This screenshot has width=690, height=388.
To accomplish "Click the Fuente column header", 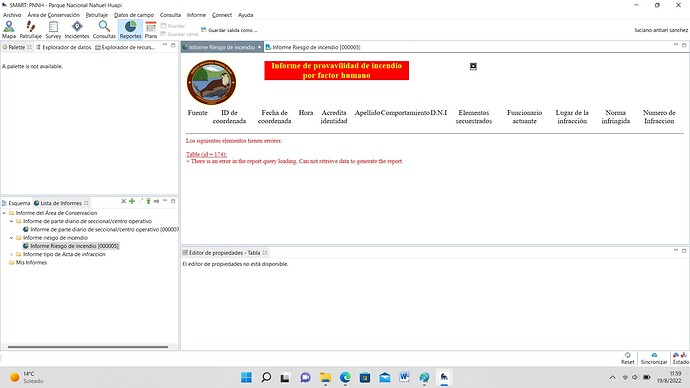I will tap(197, 113).
